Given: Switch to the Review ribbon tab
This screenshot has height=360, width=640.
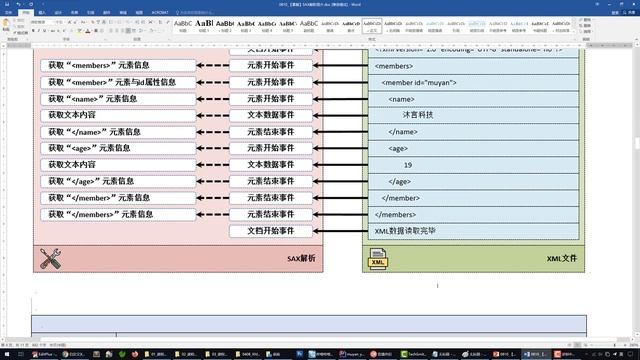Looking at the screenshot, I should (x=122, y=13).
